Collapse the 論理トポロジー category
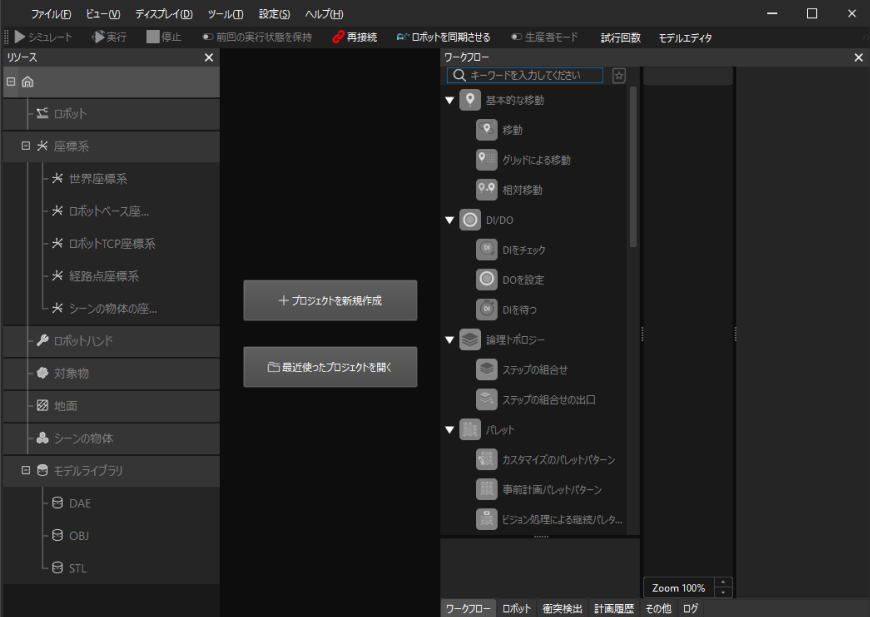870x617 pixels. 450,340
